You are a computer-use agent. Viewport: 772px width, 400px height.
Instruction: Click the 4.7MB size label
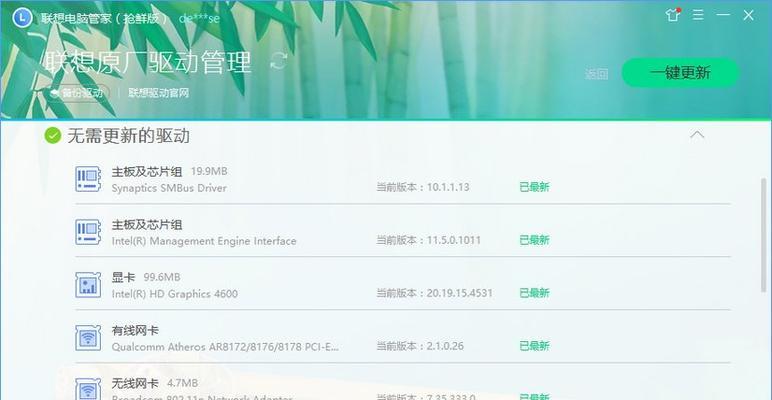(182, 383)
